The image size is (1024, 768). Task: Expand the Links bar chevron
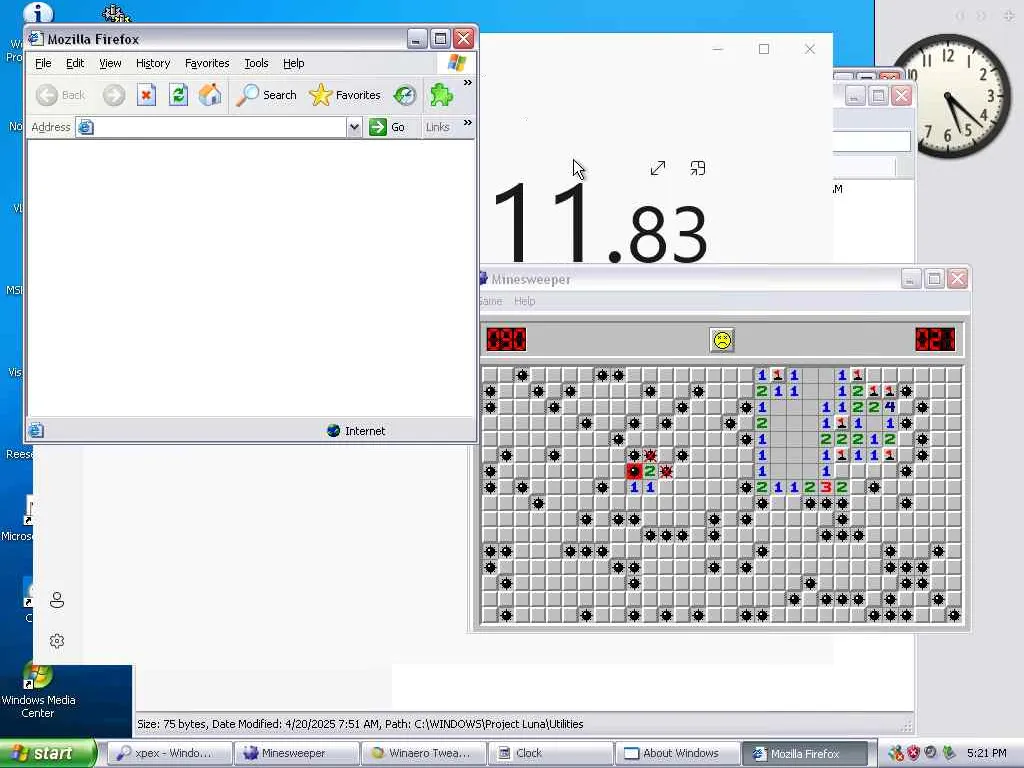(468, 123)
